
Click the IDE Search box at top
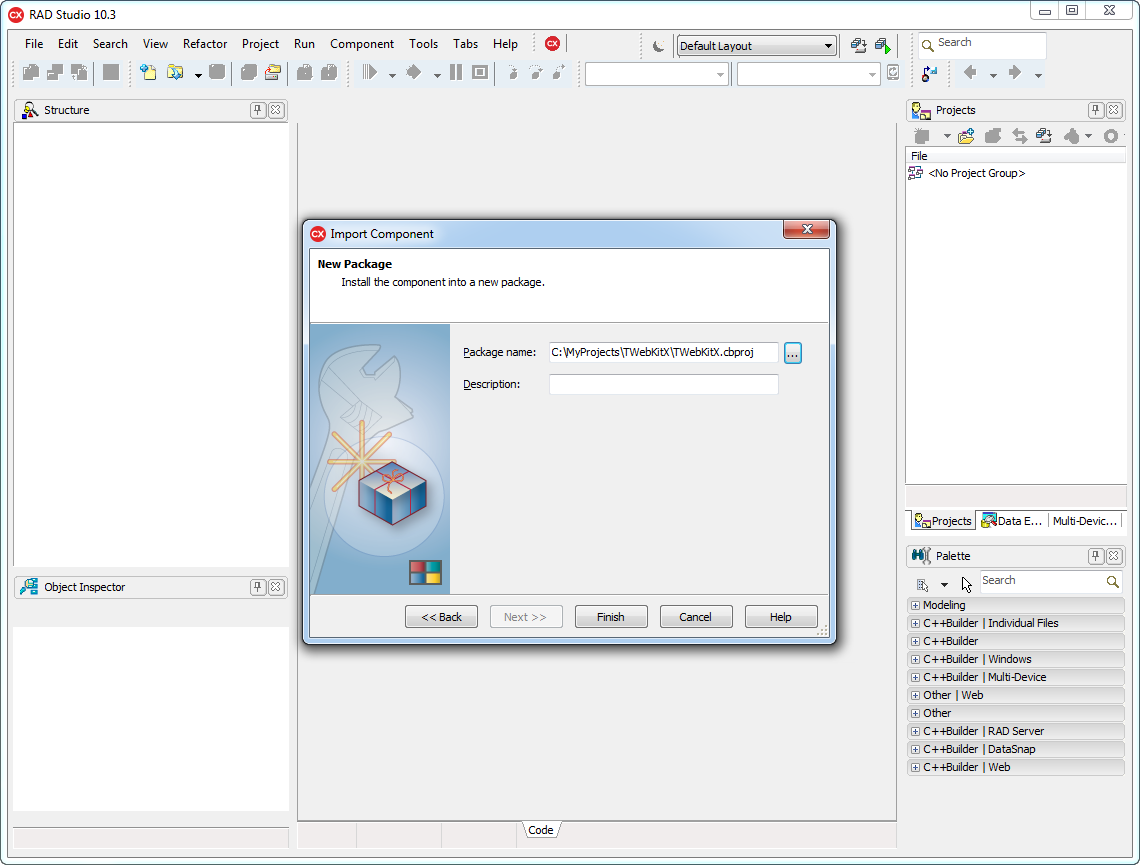coord(982,45)
